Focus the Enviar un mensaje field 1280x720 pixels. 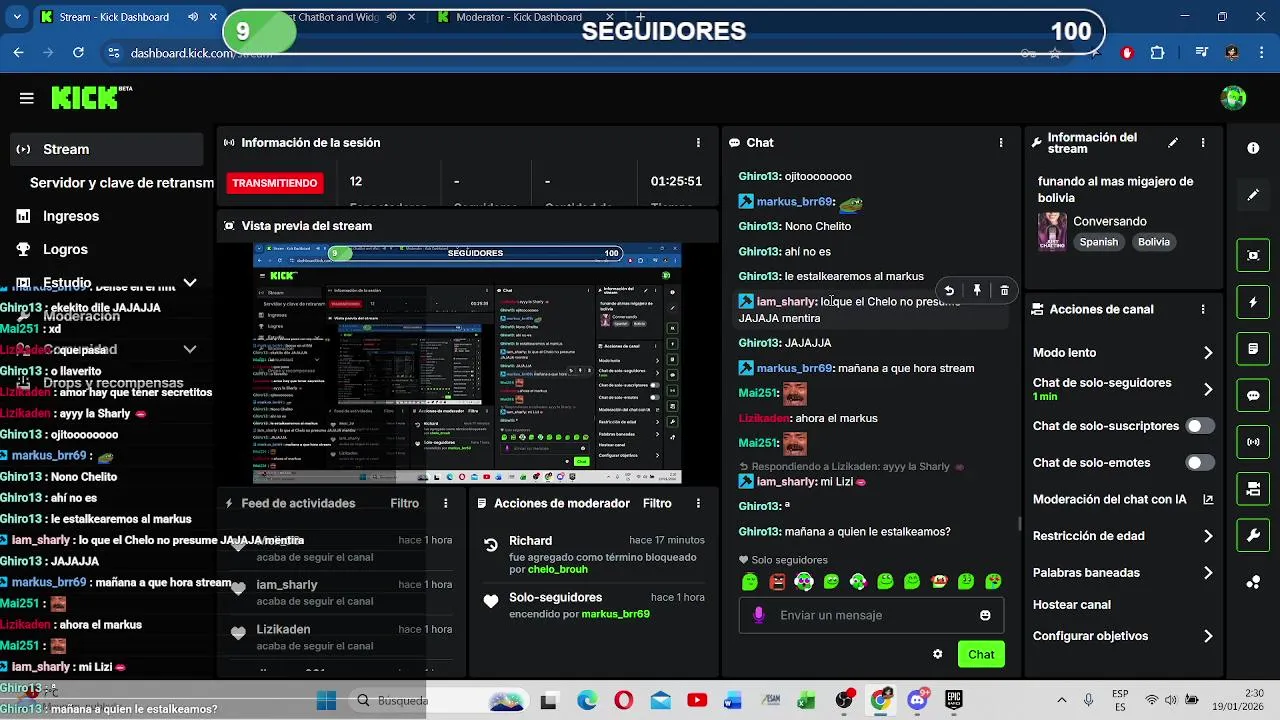pyautogui.click(x=870, y=615)
